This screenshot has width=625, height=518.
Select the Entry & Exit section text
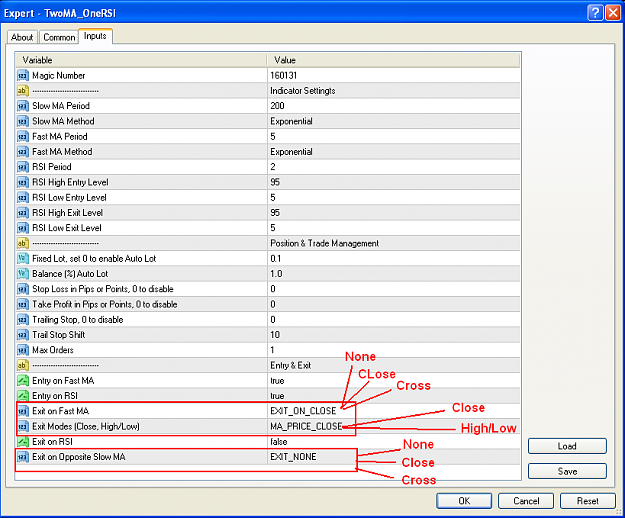click(x=291, y=365)
